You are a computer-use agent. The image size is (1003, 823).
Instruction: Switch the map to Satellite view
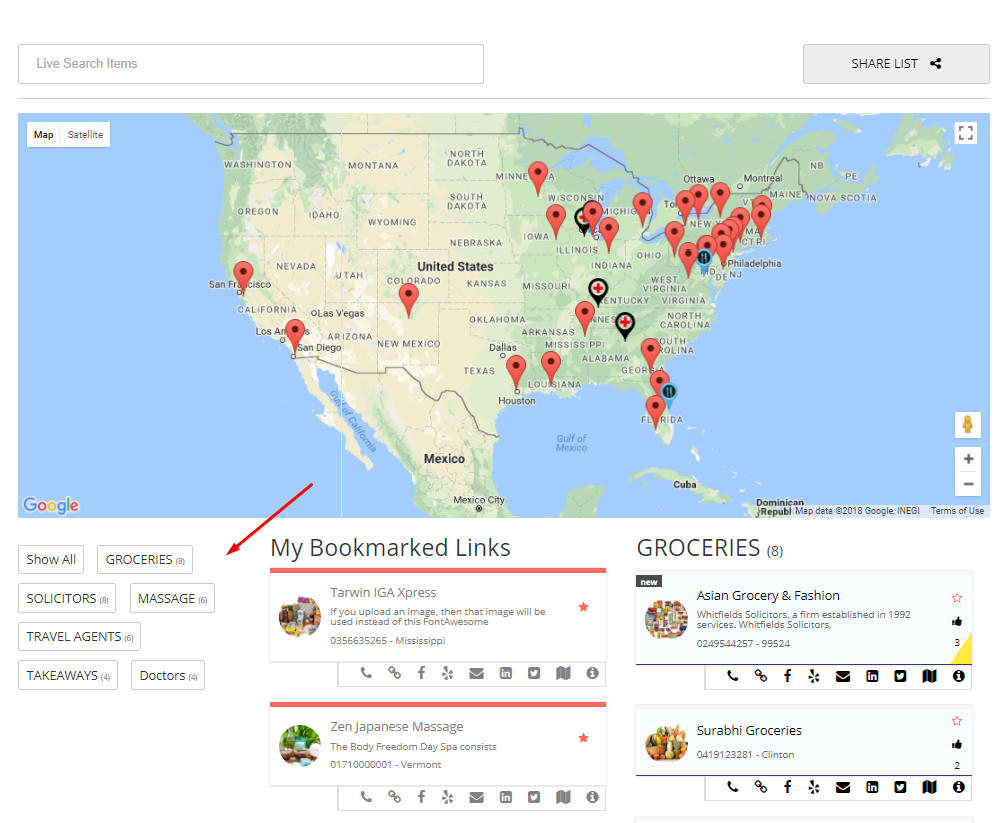85,135
